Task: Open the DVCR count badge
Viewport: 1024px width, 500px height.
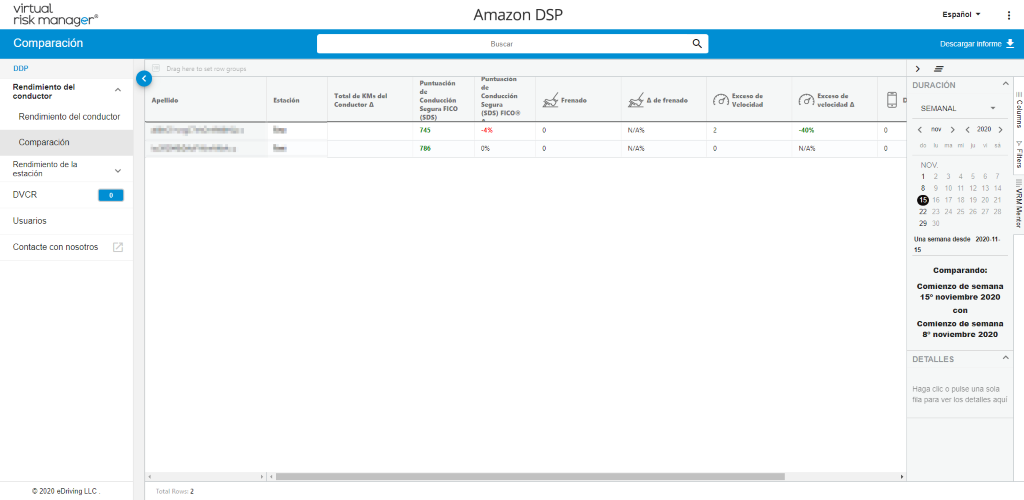Action: click(x=111, y=195)
